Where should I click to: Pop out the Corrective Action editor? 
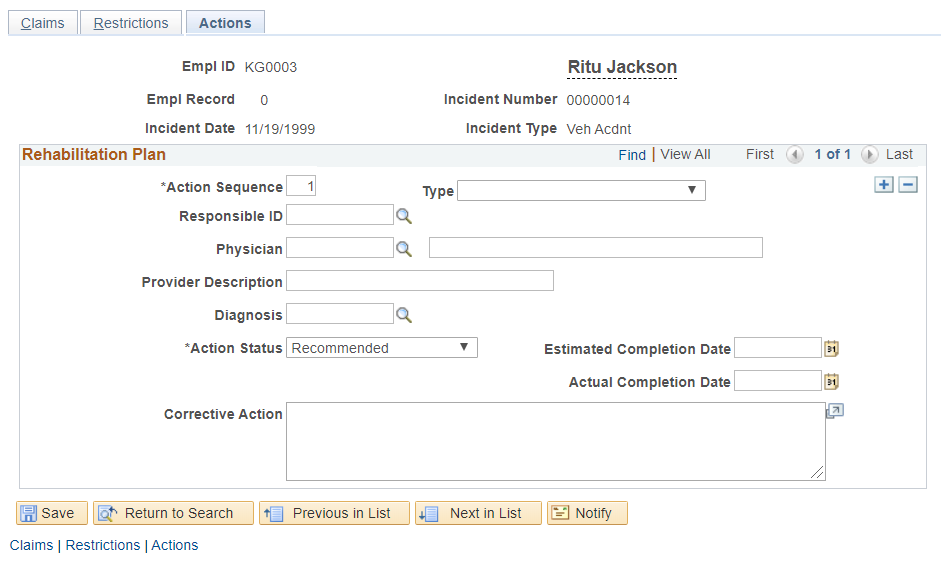click(835, 411)
